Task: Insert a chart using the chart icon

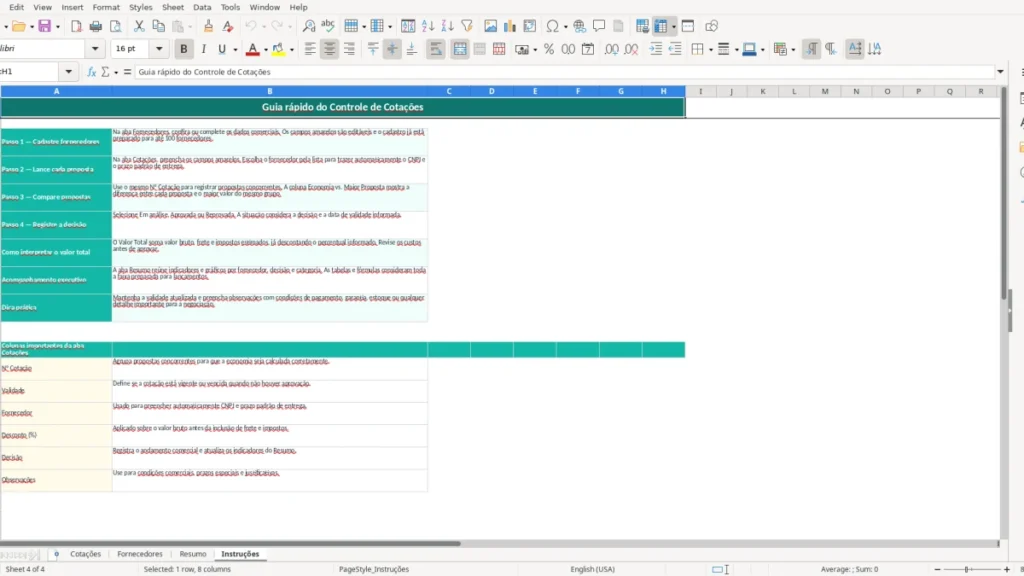Action: (509, 26)
